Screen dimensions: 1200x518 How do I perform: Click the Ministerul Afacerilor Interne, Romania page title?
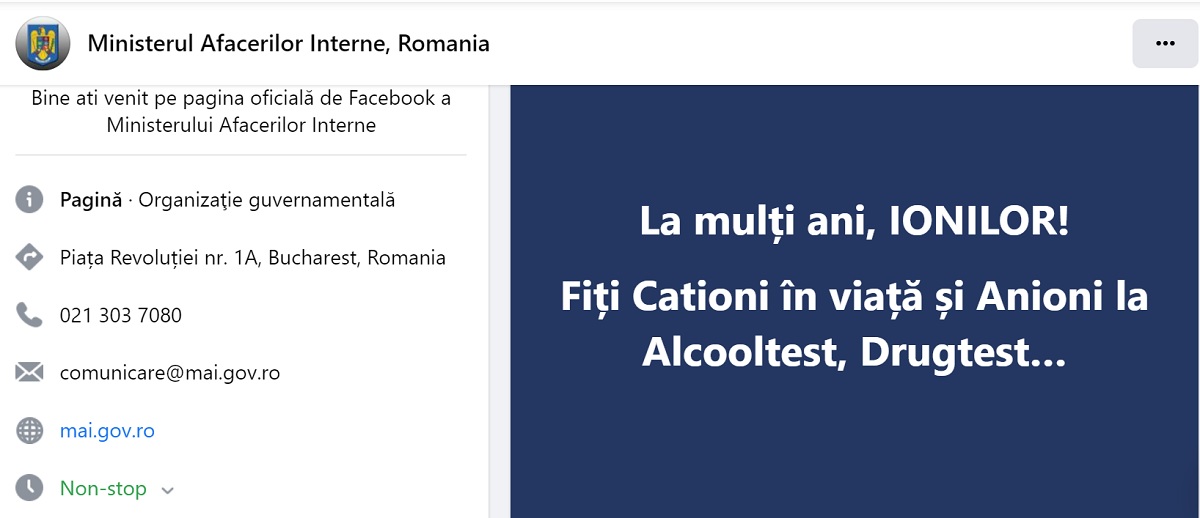289,43
